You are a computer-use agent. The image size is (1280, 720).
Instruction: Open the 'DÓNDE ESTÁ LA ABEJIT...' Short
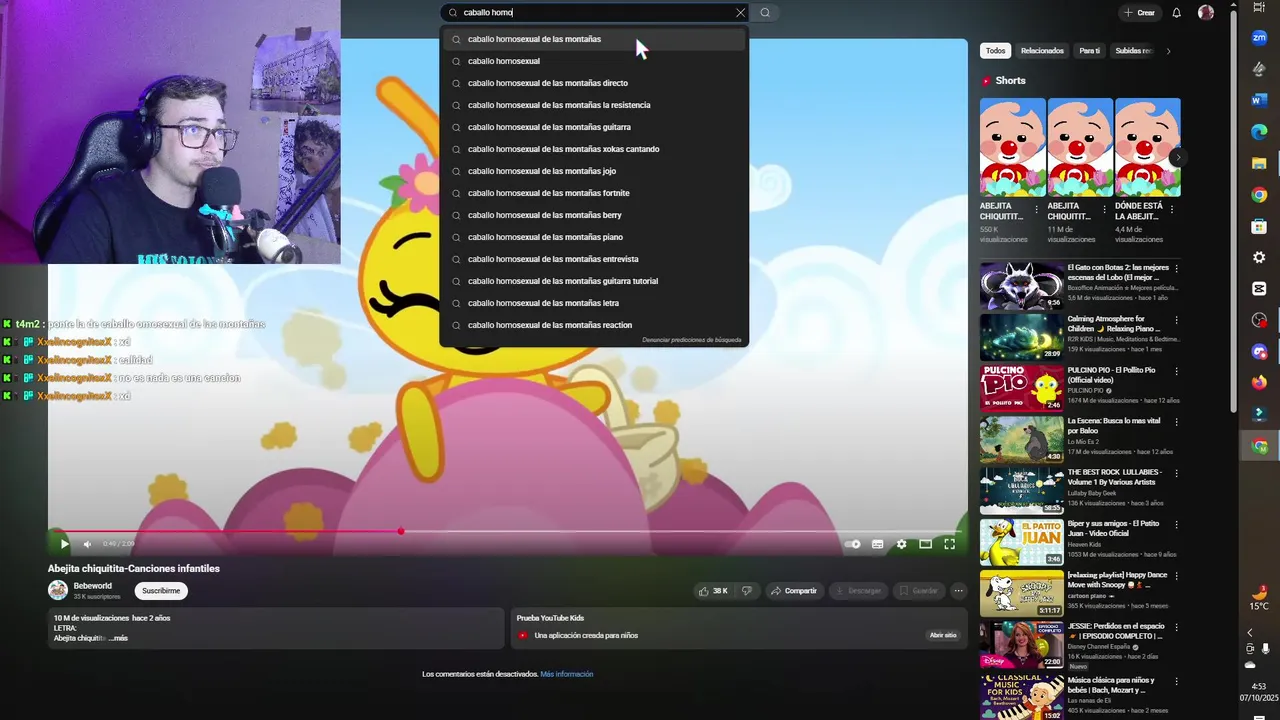(1148, 147)
